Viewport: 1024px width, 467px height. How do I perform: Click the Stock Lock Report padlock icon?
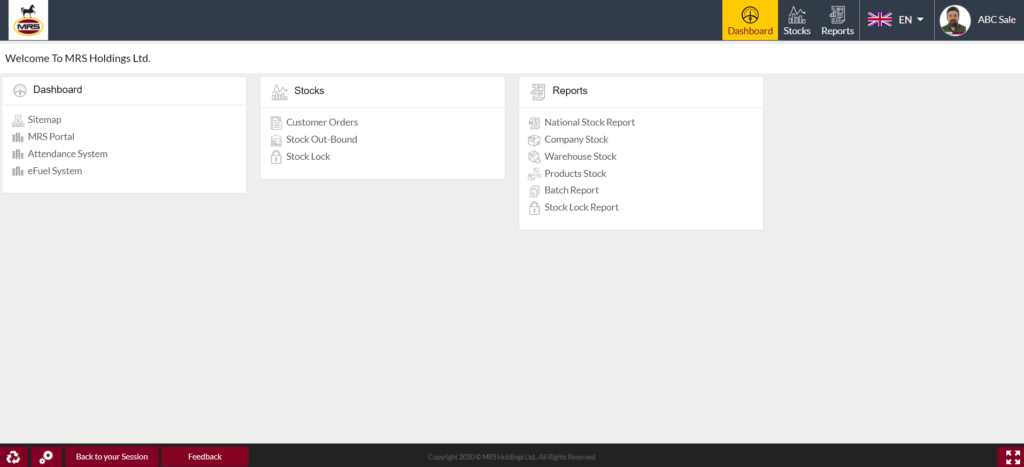click(x=534, y=208)
